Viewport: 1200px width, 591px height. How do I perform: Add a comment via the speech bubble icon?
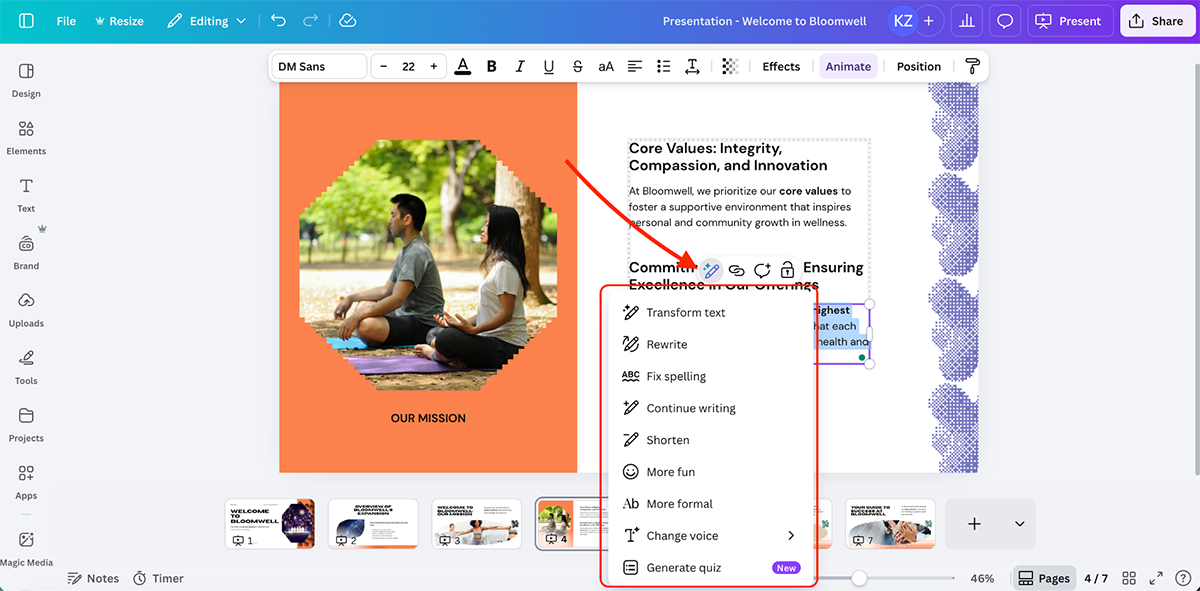click(x=761, y=269)
